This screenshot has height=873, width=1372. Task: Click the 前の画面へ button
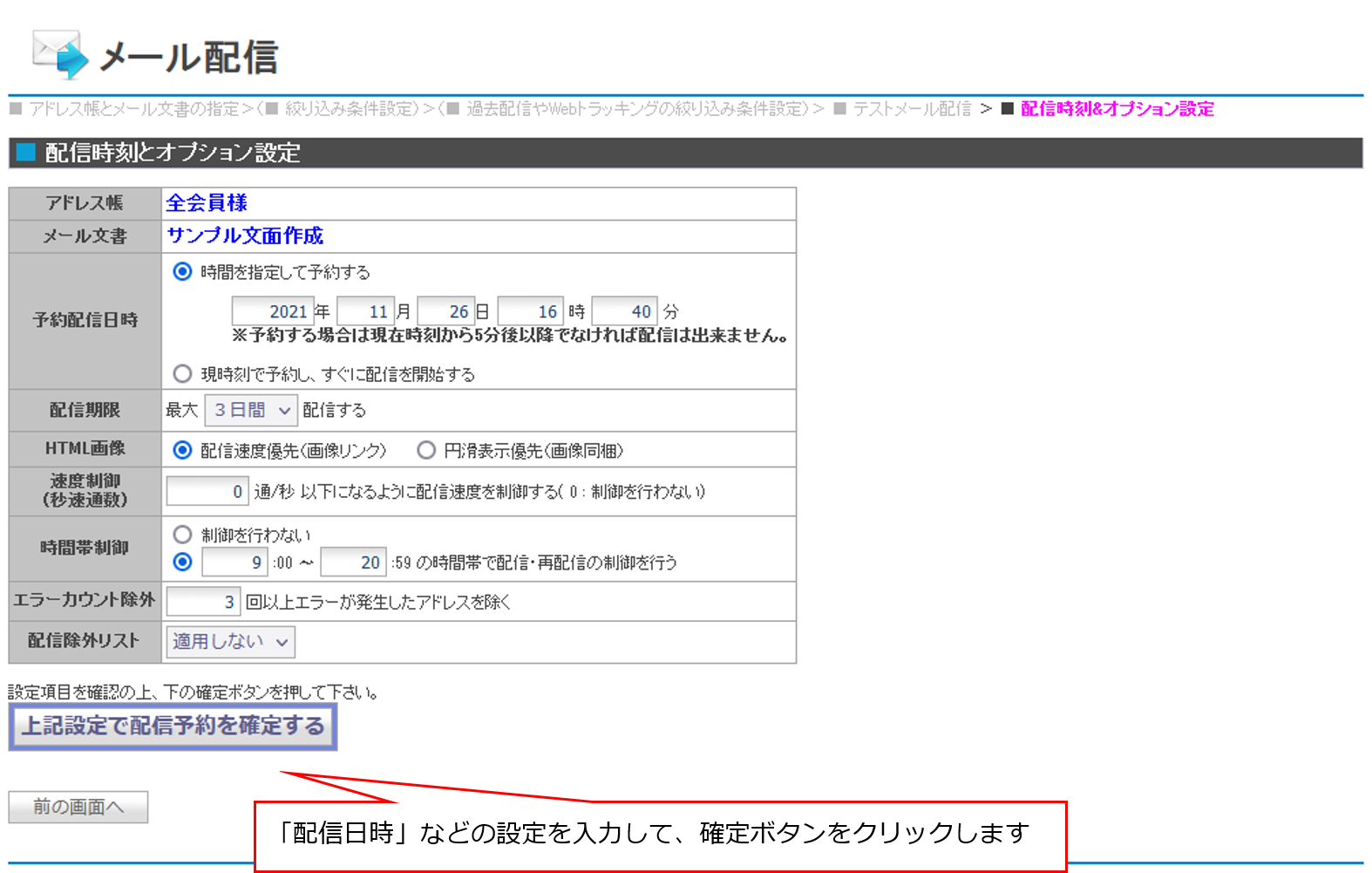tap(78, 807)
